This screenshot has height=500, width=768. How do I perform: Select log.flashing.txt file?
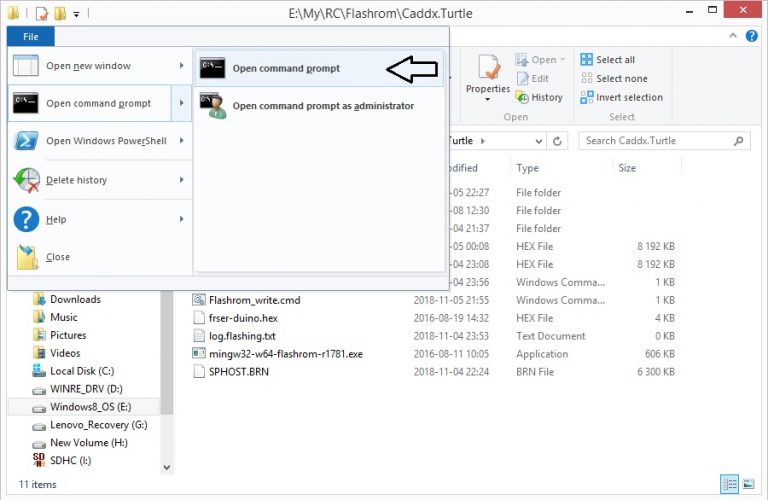[242, 336]
